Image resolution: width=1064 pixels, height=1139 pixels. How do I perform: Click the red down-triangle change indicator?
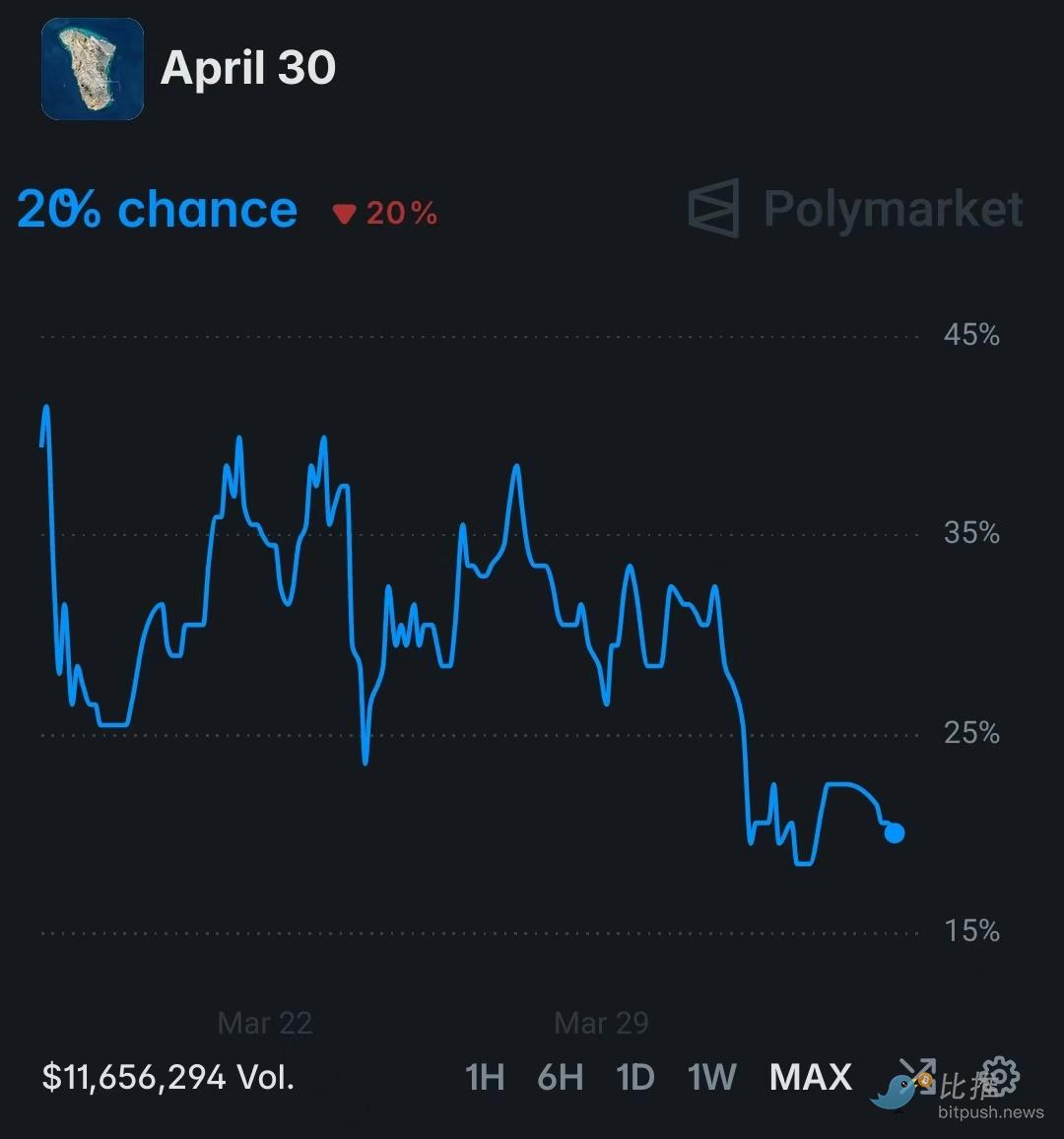pos(343,214)
